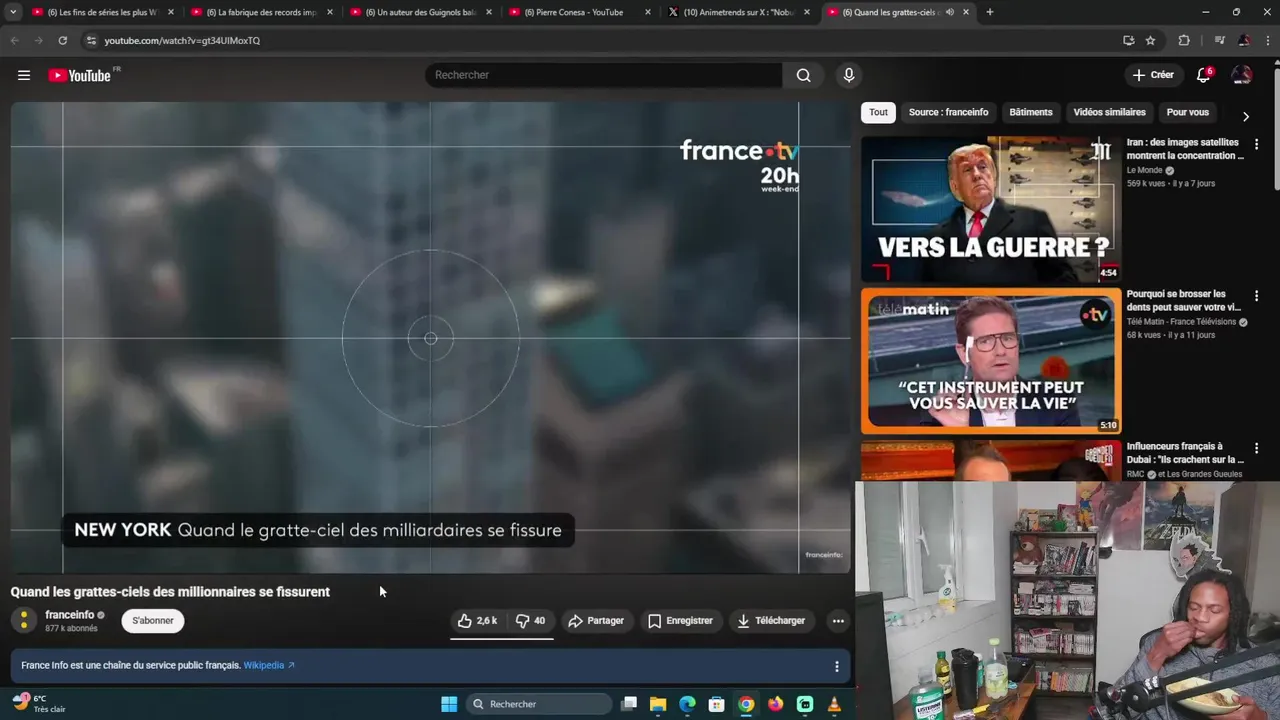Image resolution: width=1280 pixels, height=720 pixels.
Task: Mute the playing tab via speaker icon
Action: pyautogui.click(x=949, y=12)
